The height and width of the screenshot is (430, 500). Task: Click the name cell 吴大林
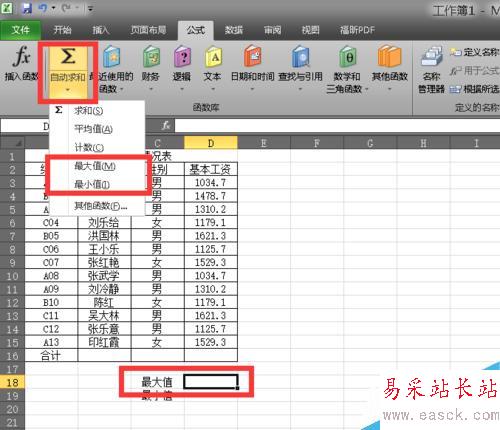(104, 315)
